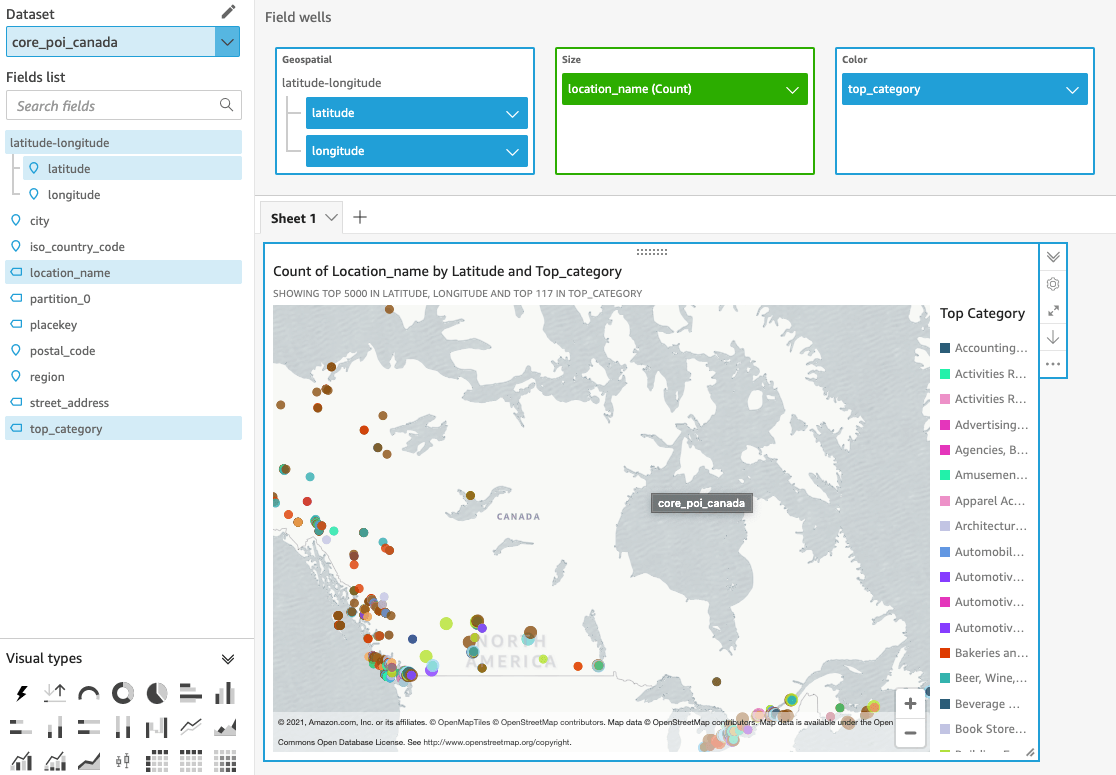Image resolution: width=1116 pixels, height=775 pixels.
Task: Select the box plot visual type
Action: (122, 760)
